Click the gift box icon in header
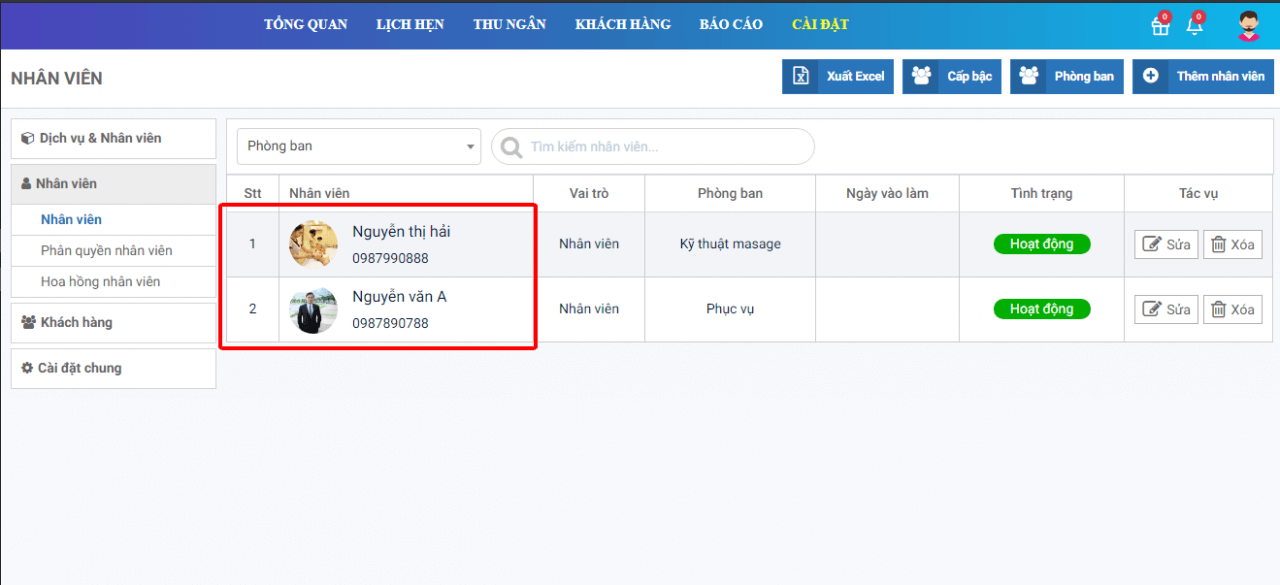1280x585 pixels. pyautogui.click(x=1160, y=26)
